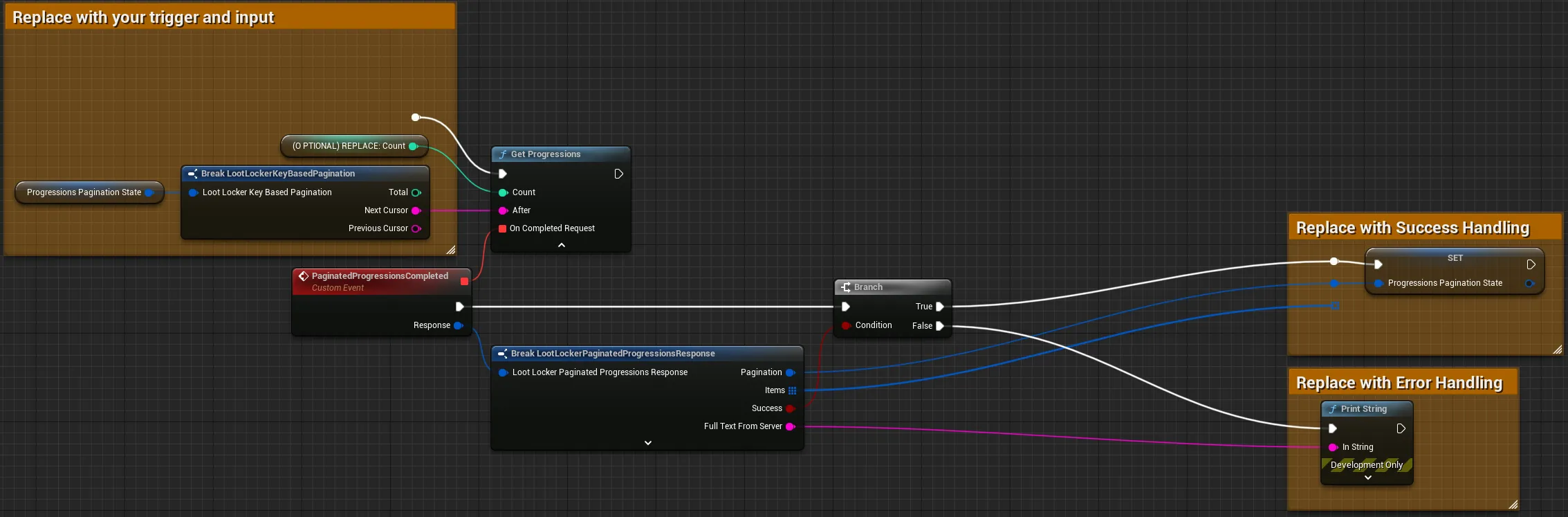Click the blue Pagination reroute node in the Success Handling comment
1568x517 pixels.
pos(1334,283)
